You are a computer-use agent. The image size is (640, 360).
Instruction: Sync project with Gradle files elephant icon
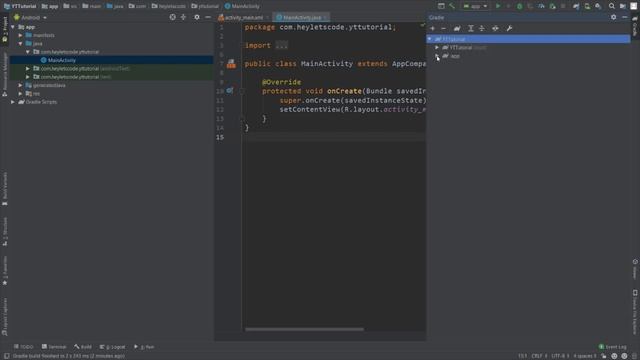pos(576,6)
